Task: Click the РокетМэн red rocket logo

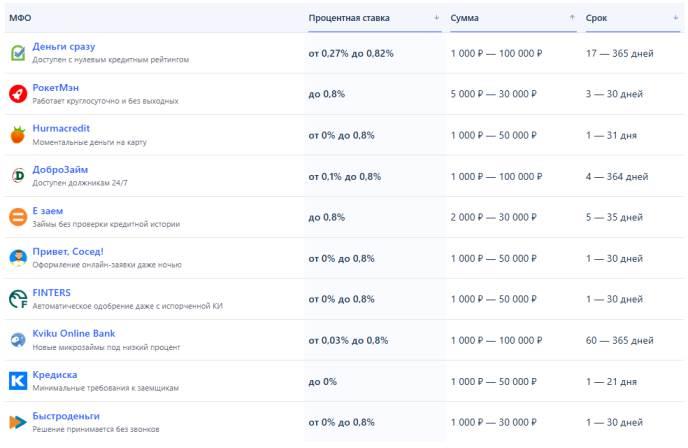Action: (x=17, y=94)
